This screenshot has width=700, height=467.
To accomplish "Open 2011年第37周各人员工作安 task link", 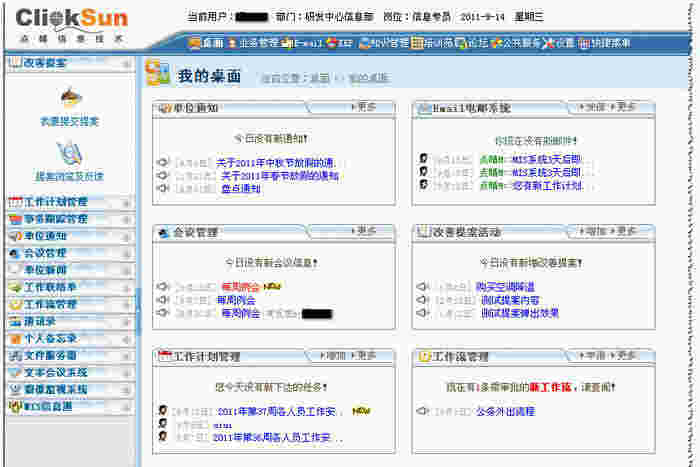I will click(277, 411).
